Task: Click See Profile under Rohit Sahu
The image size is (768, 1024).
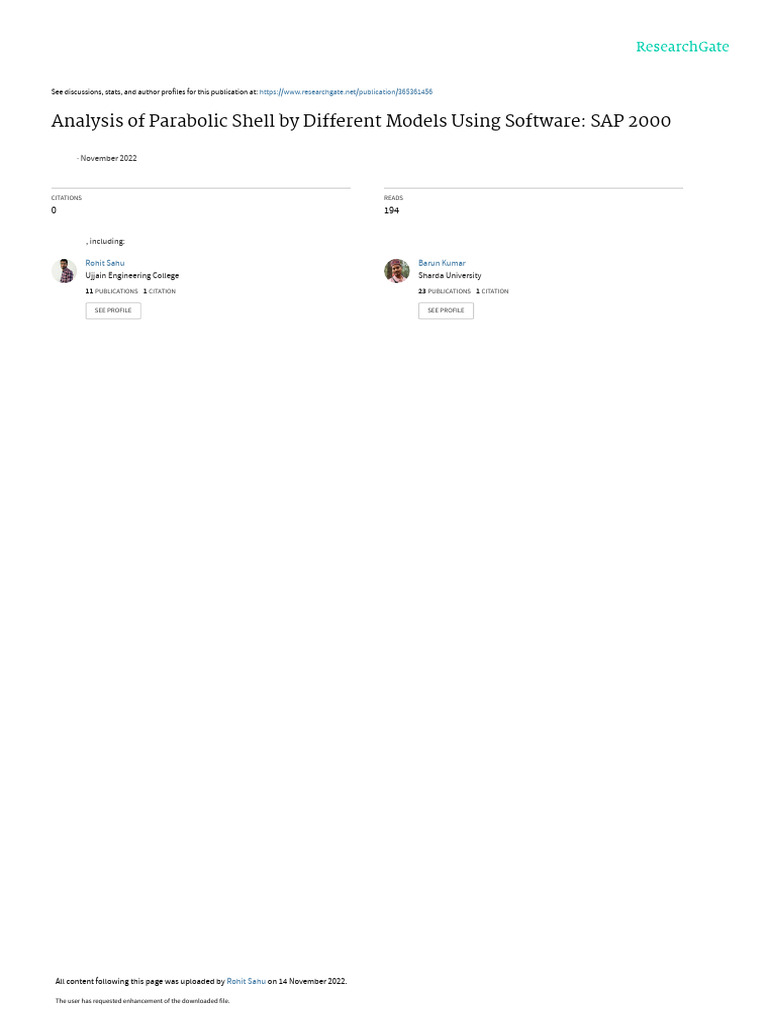Action: click(113, 310)
